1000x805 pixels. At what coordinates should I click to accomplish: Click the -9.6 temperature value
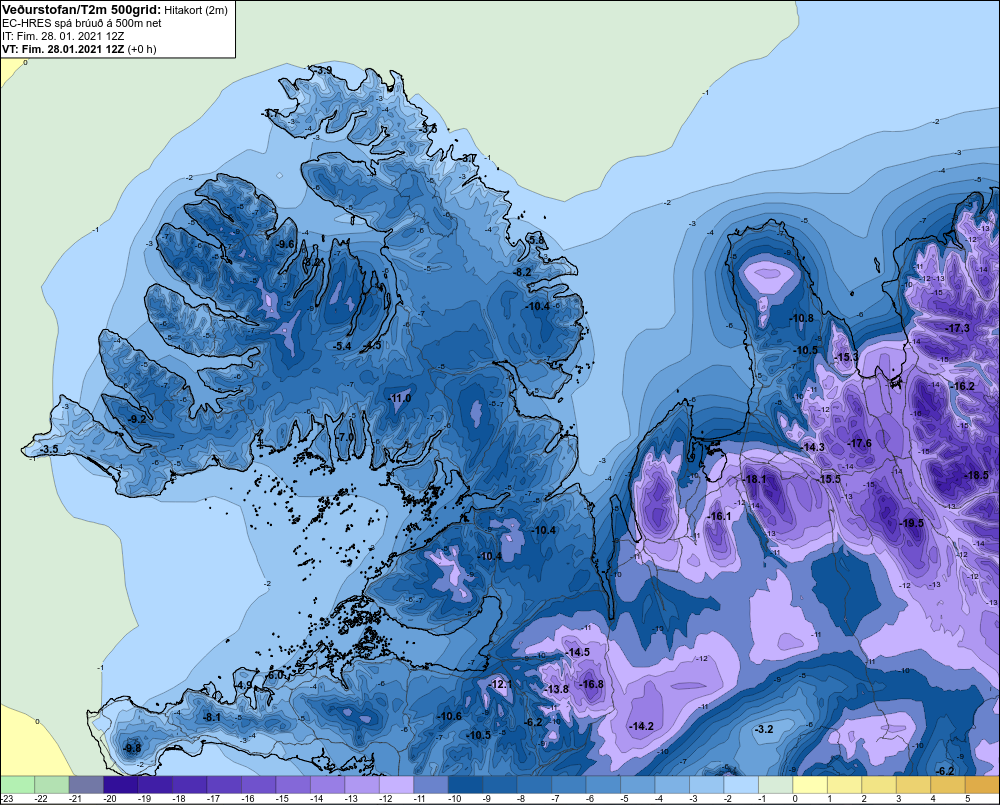286,244
